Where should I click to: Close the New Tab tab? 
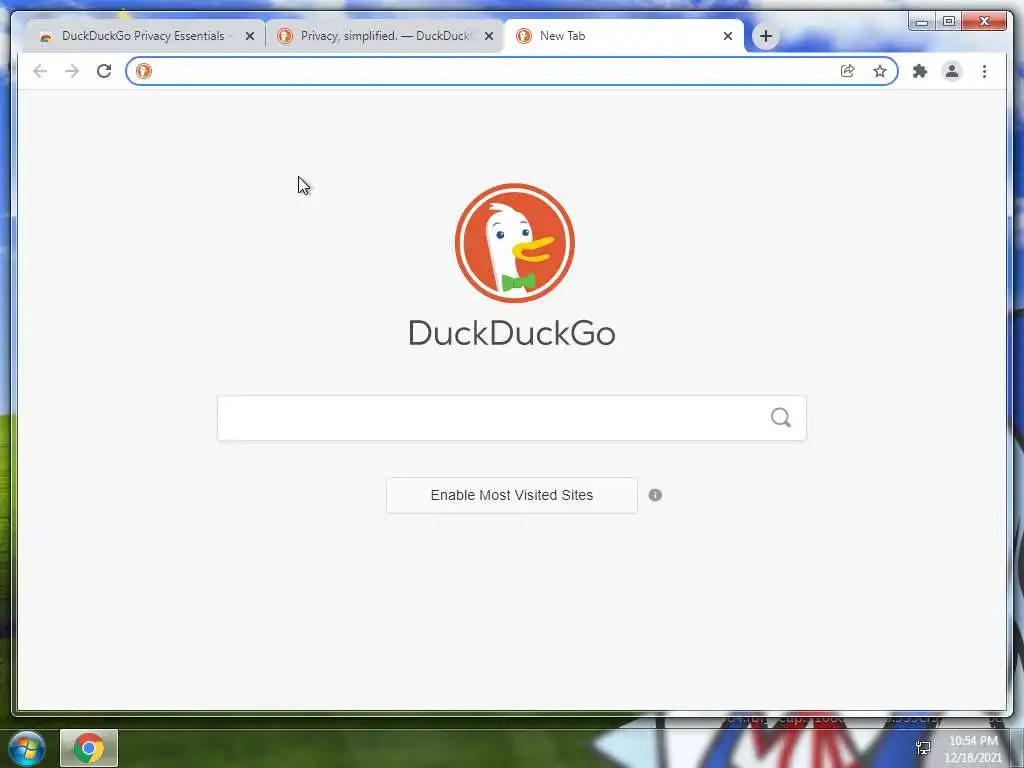728,36
